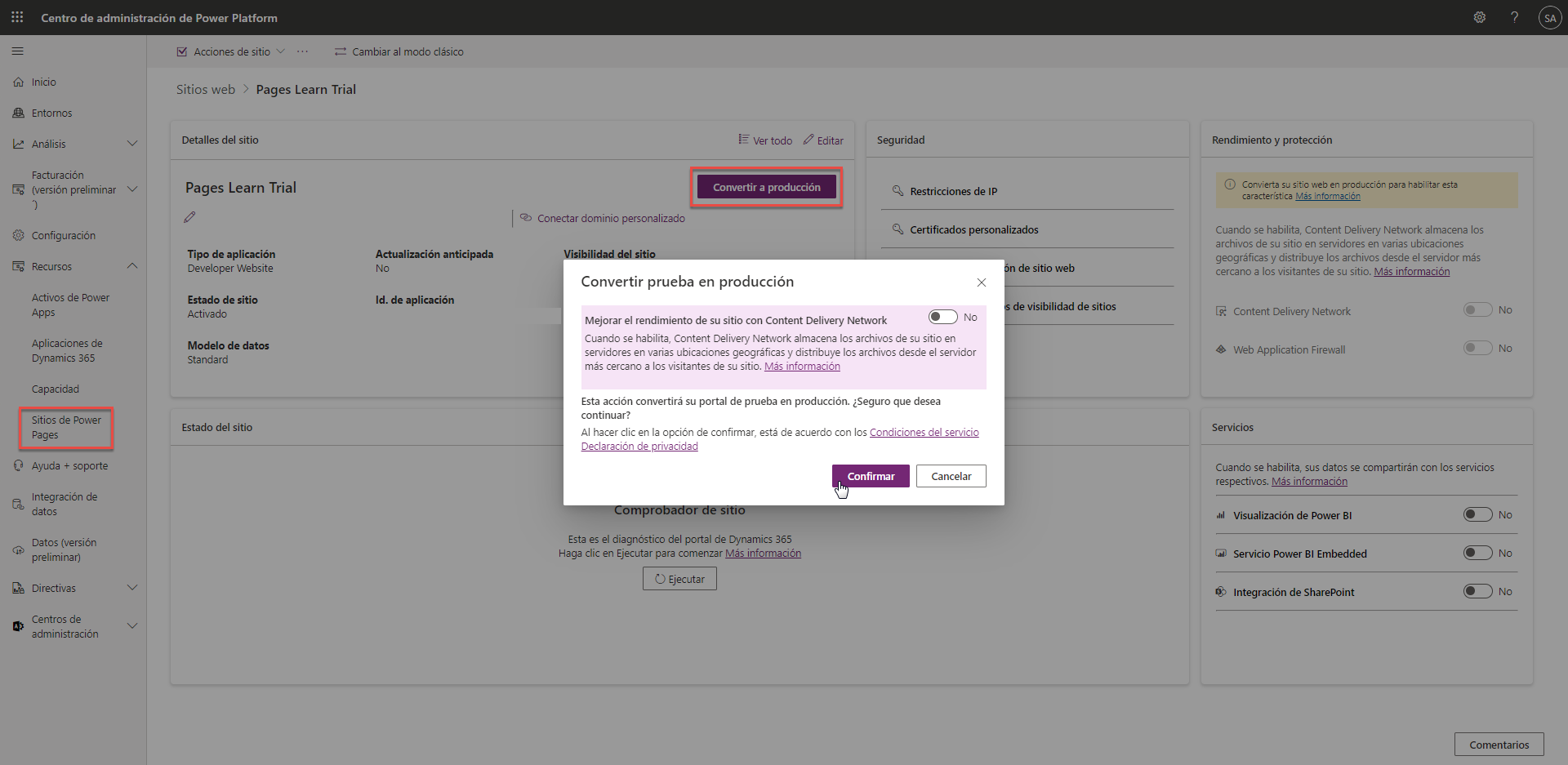Viewport: 1568px width, 765px height.
Task: Click the Certificados personalizados icon
Action: click(x=898, y=229)
